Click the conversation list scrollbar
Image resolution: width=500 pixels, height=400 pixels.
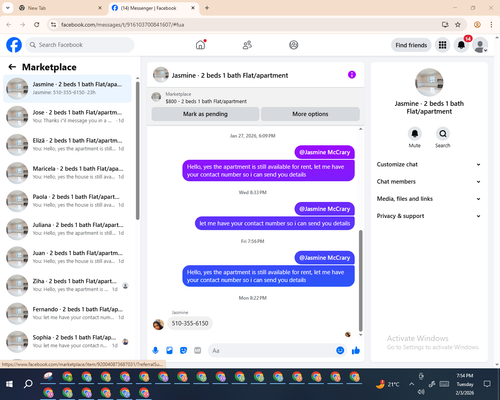pos(137,150)
